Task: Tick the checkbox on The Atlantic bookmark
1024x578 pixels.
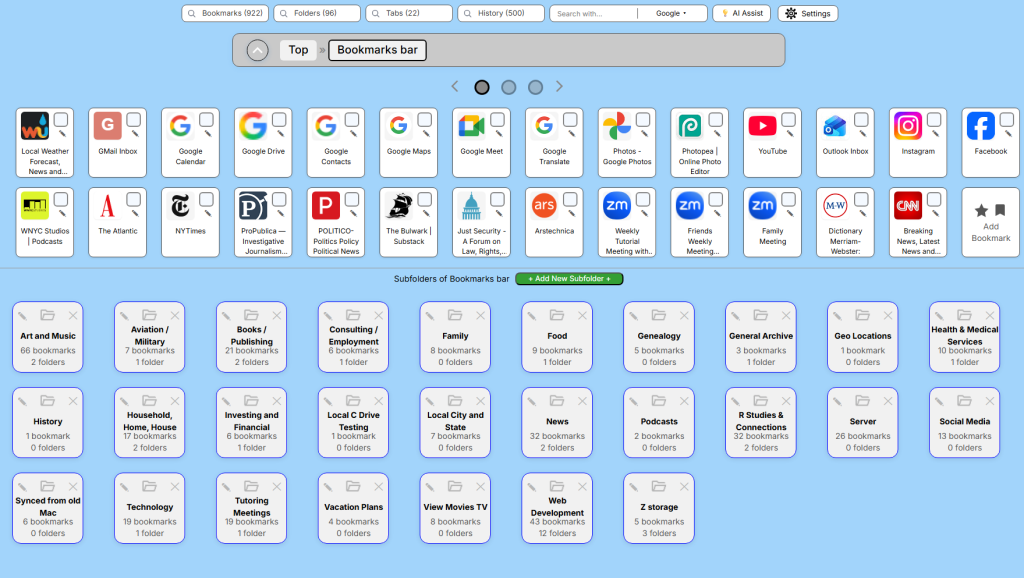Action: tap(134, 199)
